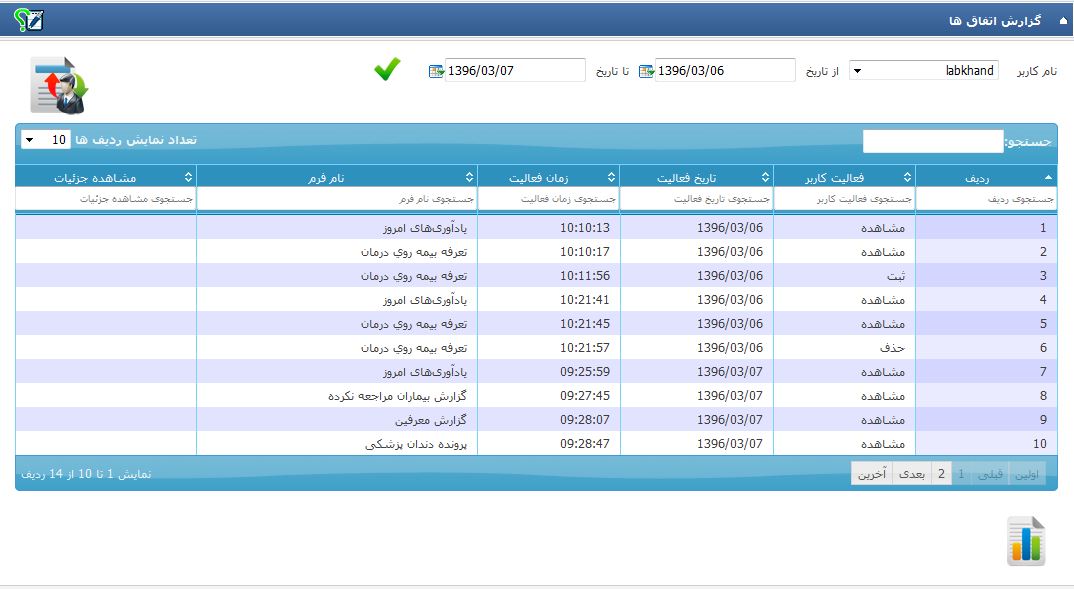Open the username dropdown showing labkhand

pos(923,71)
